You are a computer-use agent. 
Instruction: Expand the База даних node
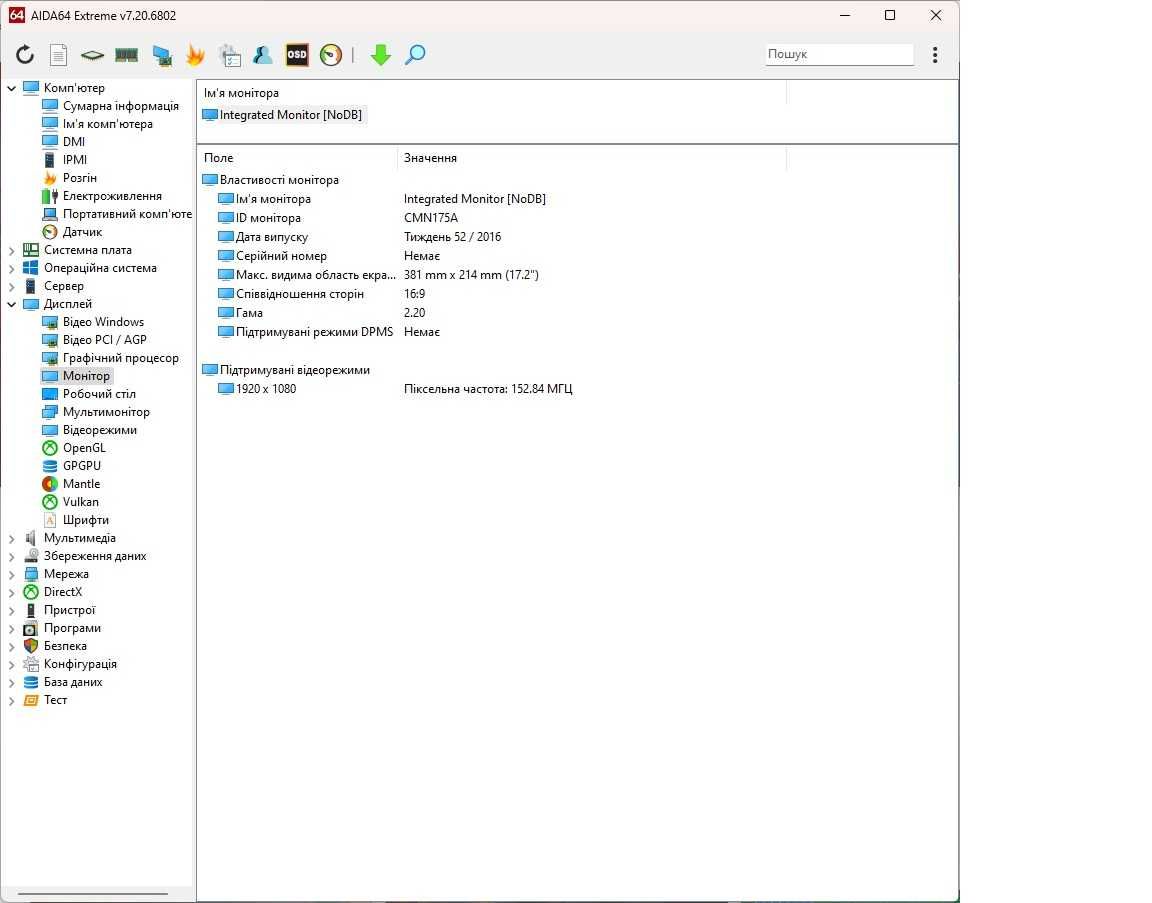[x=12, y=683]
